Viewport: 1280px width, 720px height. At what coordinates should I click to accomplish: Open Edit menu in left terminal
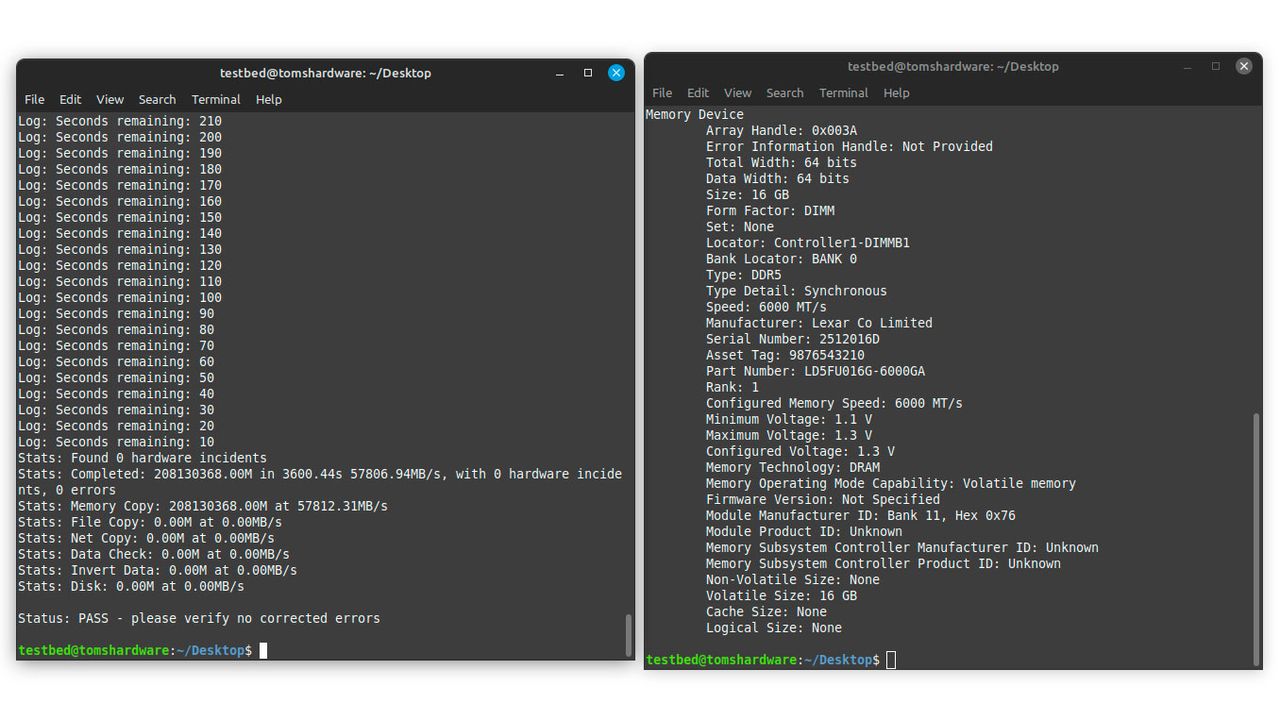coord(70,99)
